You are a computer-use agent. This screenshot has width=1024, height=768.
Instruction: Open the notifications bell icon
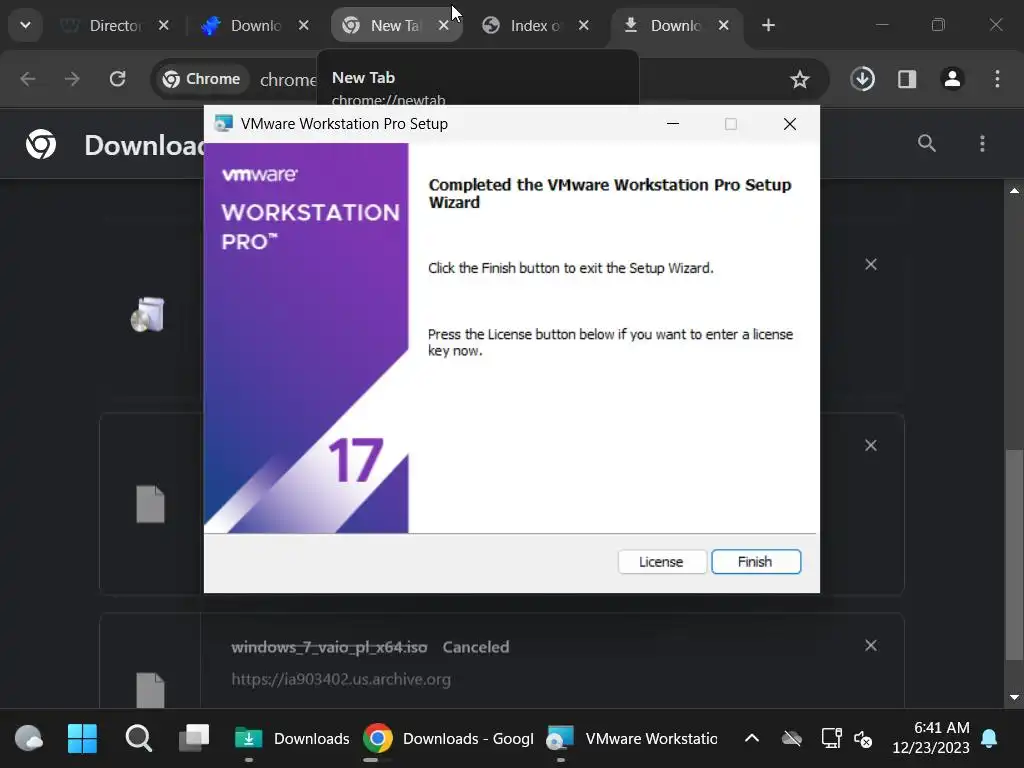click(989, 739)
